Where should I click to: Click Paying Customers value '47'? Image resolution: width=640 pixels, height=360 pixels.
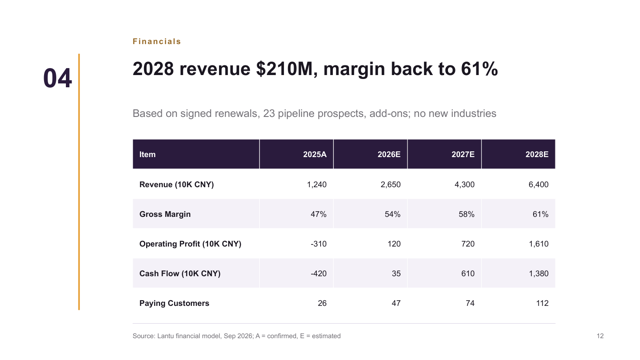click(x=396, y=303)
